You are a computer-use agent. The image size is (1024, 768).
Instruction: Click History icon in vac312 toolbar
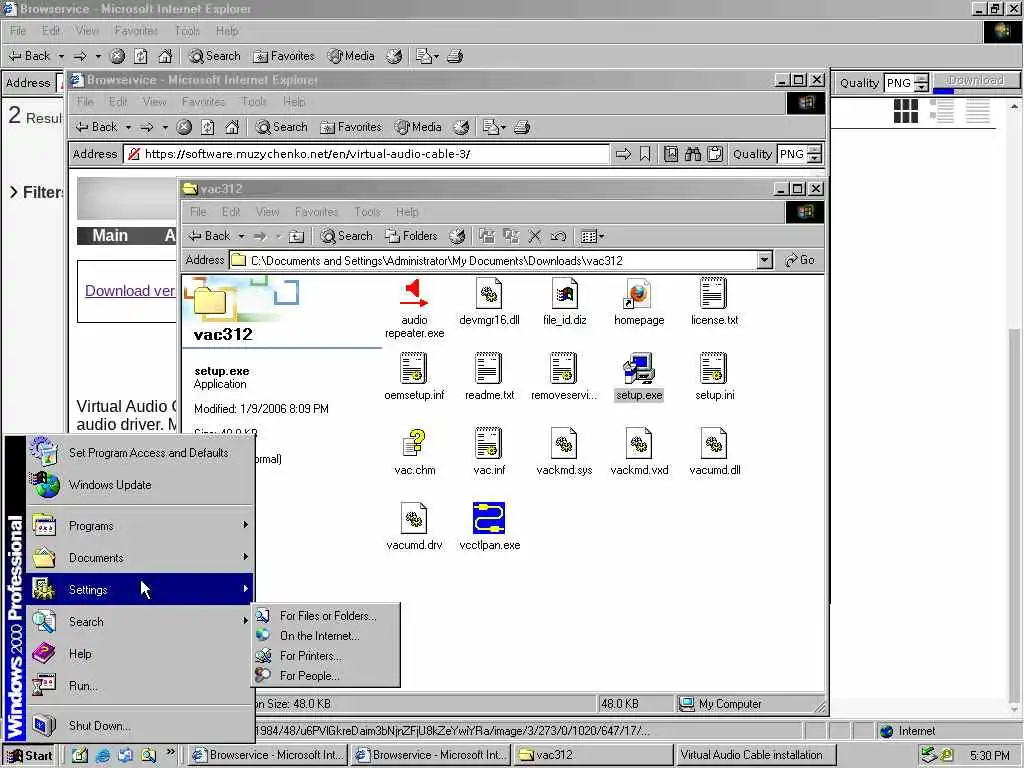click(x=458, y=236)
